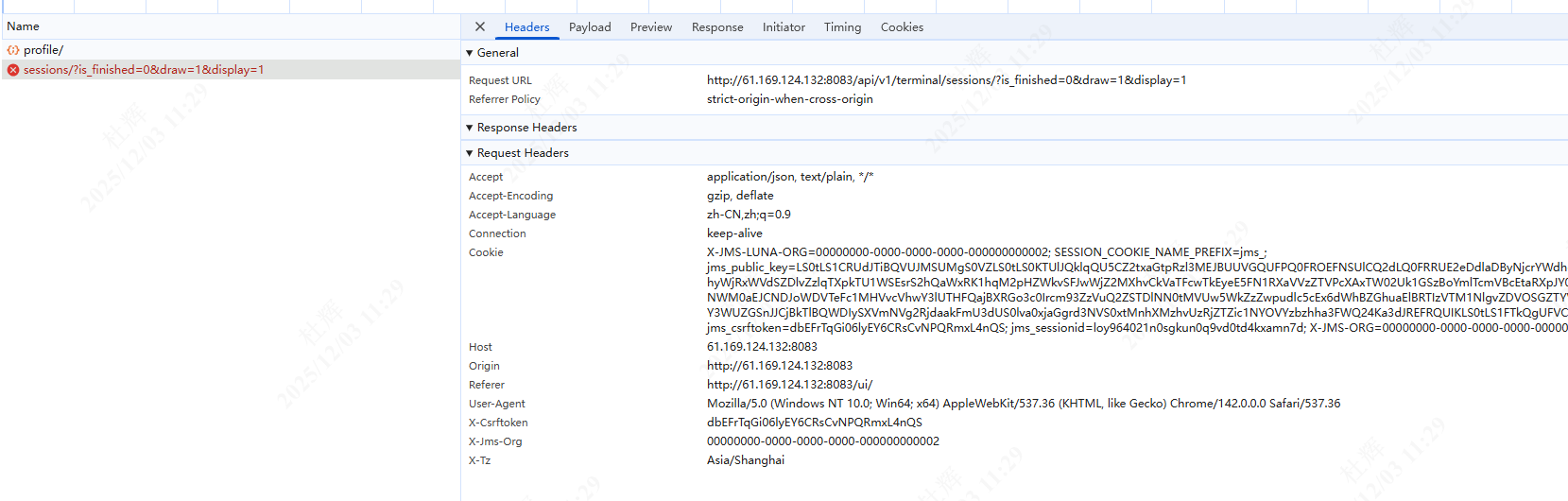Click the JSON icon next to profile/
The width and height of the screenshot is (1568, 501).
tap(13, 50)
